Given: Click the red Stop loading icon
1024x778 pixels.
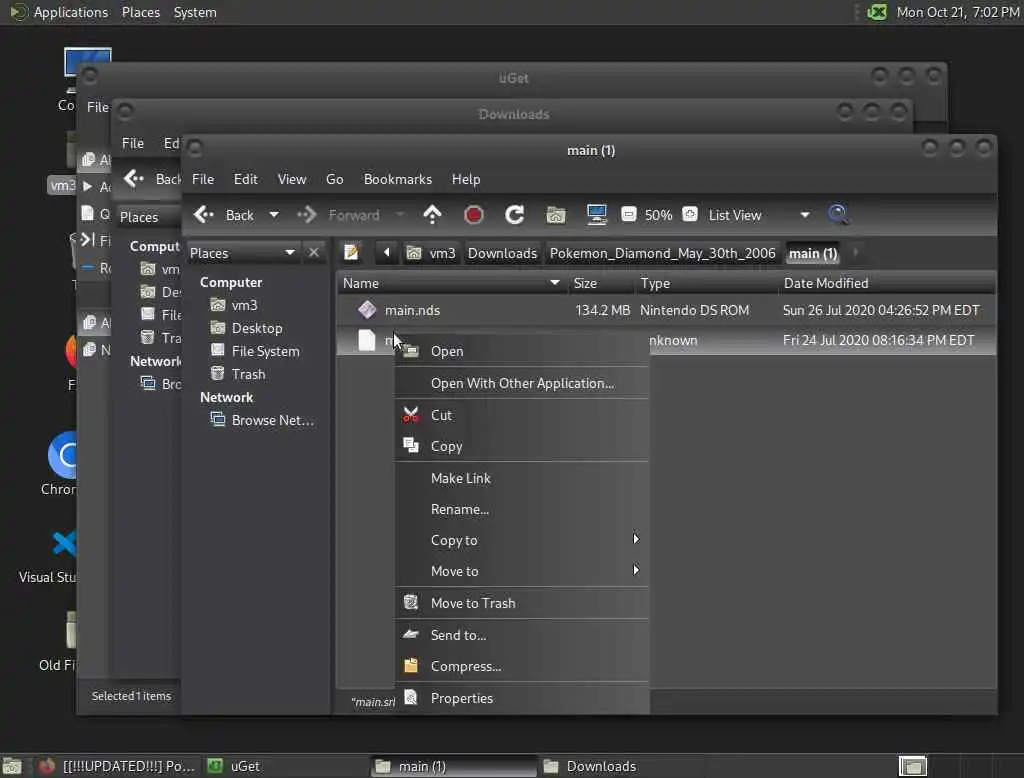Looking at the screenshot, I should click(473, 214).
